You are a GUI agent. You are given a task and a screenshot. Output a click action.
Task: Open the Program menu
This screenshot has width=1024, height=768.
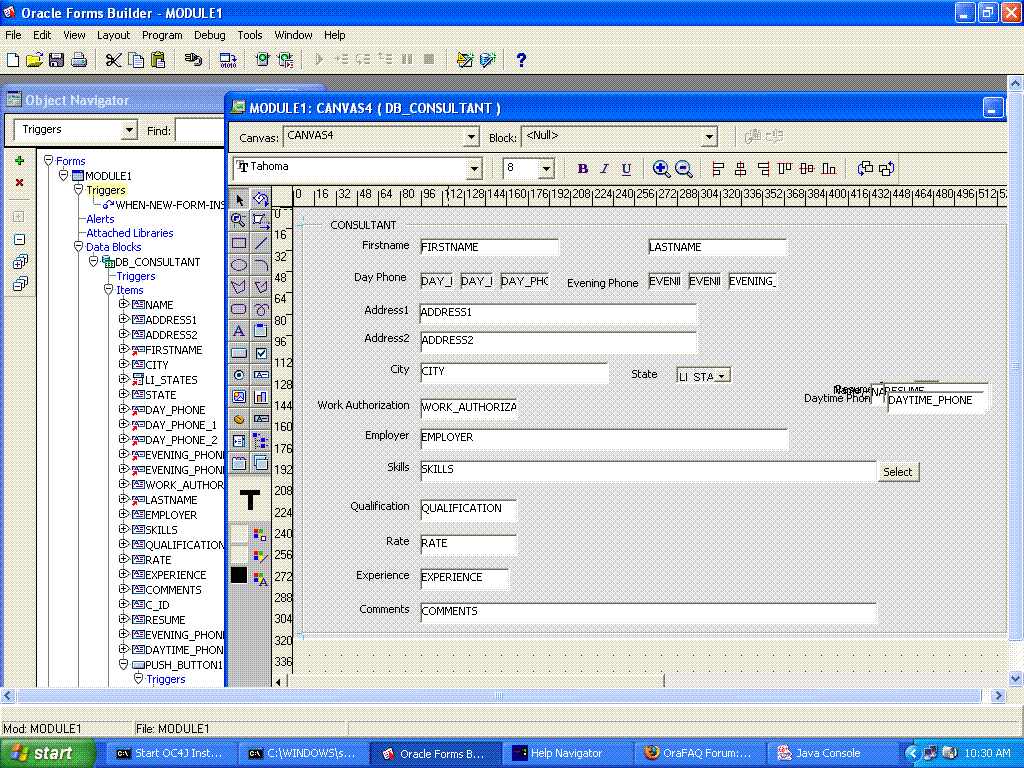[162, 35]
